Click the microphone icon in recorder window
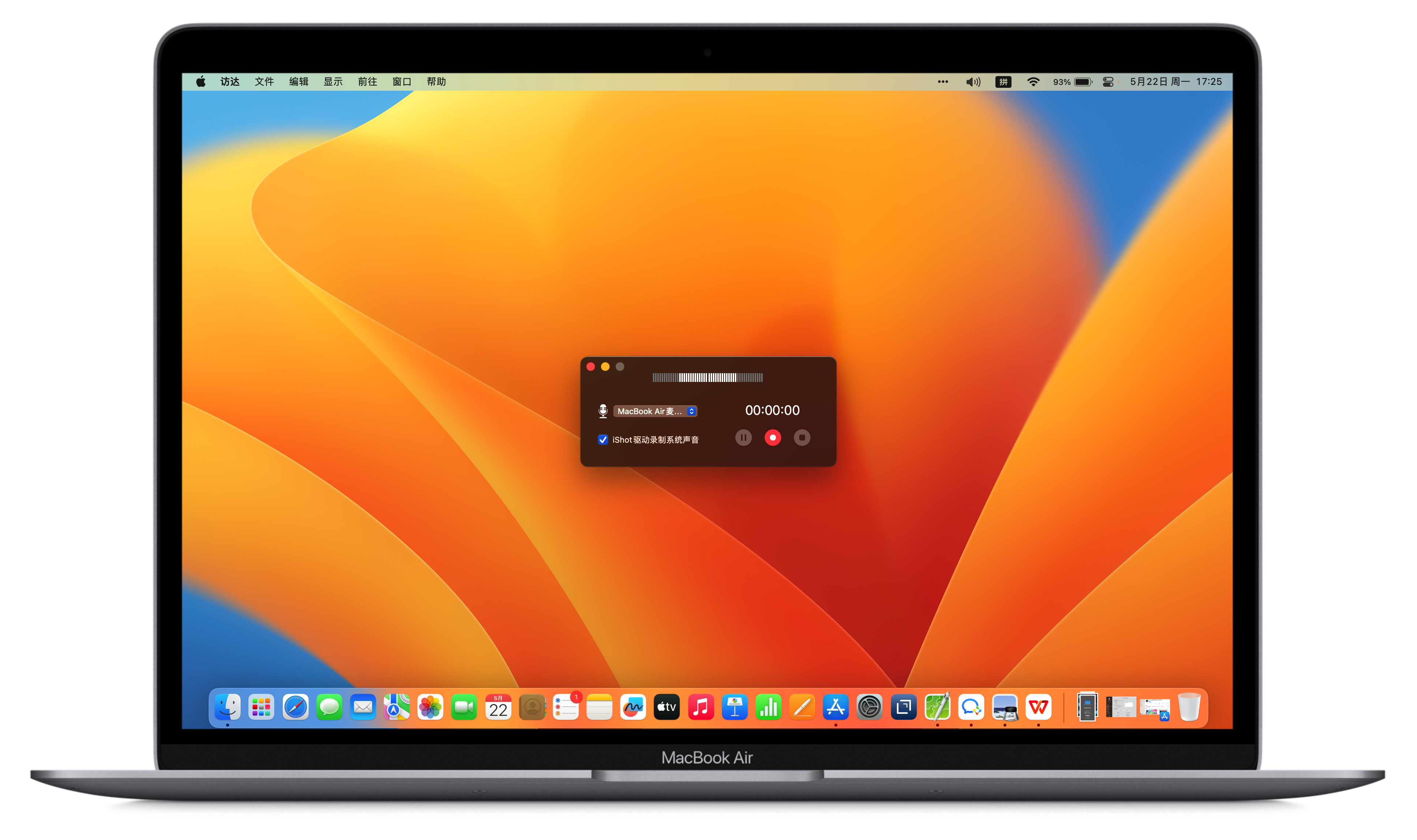 603,412
